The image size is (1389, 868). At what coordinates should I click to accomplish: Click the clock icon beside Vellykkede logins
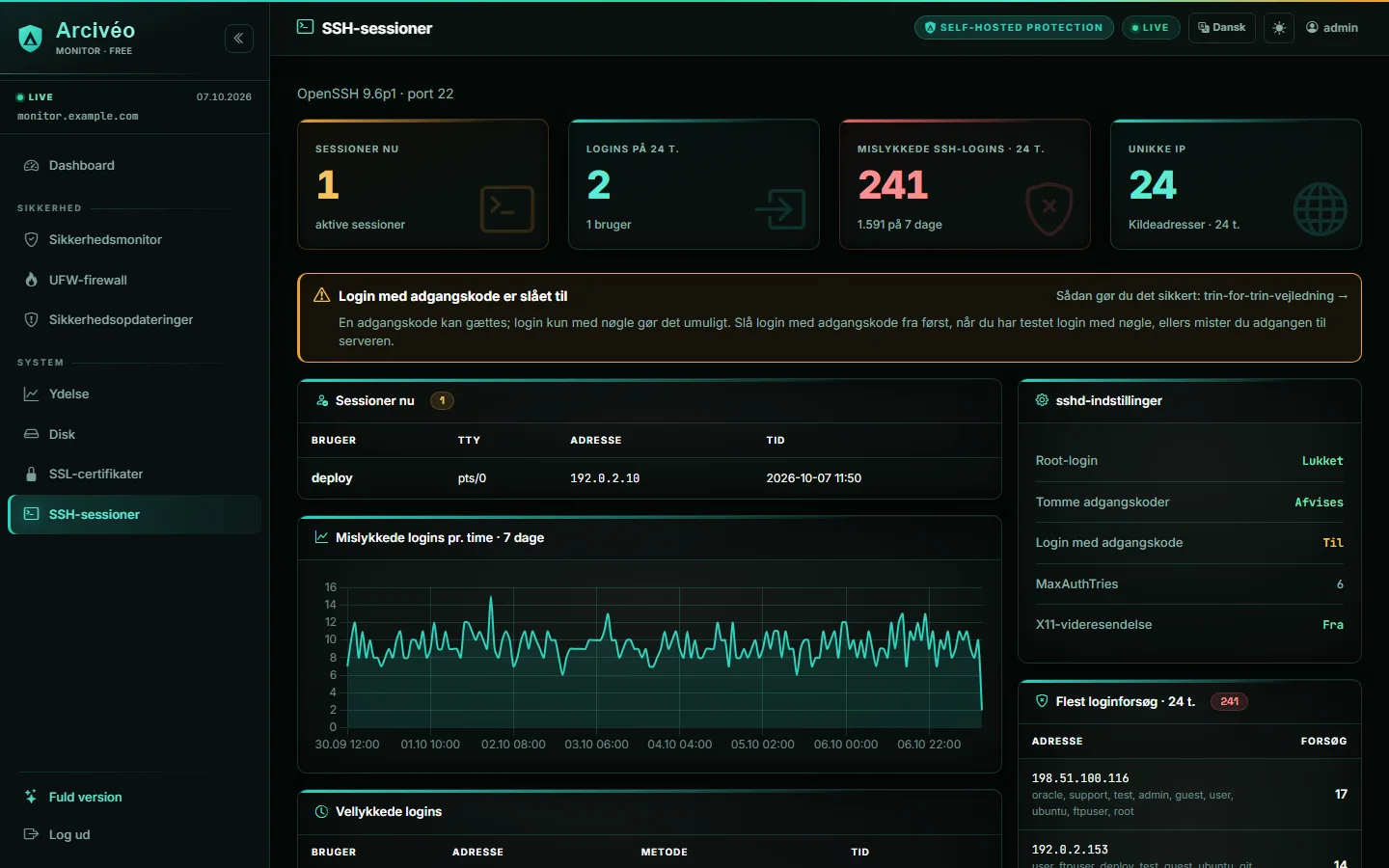pyautogui.click(x=321, y=812)
